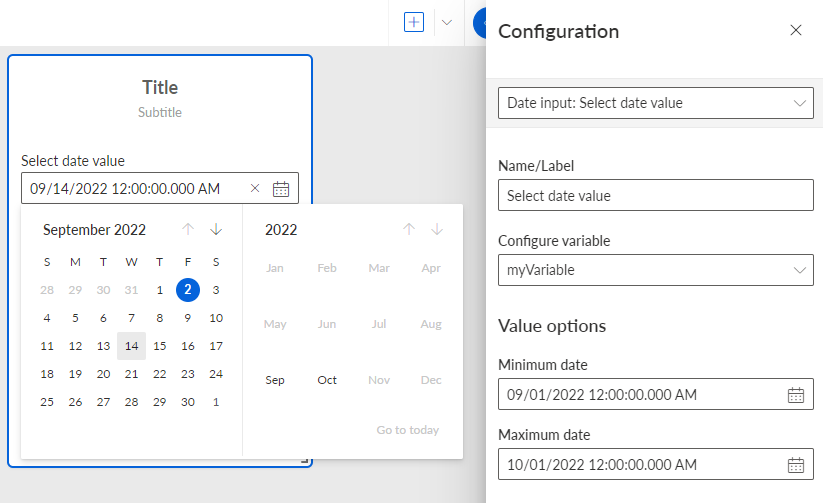The width and height of the screenshot is (823, 503).
Task: Click the card Title text
Action: (160, 87)
